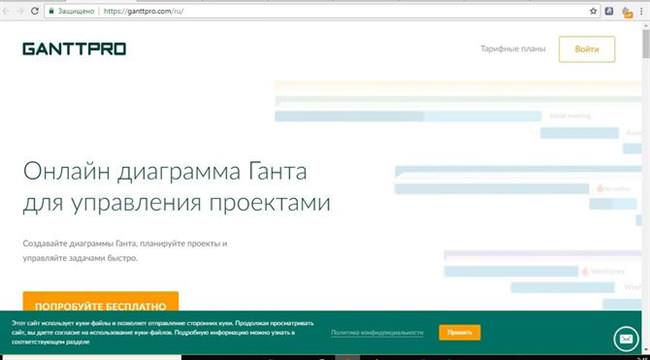Click the secure padlock site info icon
The height and width of the screenshot is (360, 650).
51,11
